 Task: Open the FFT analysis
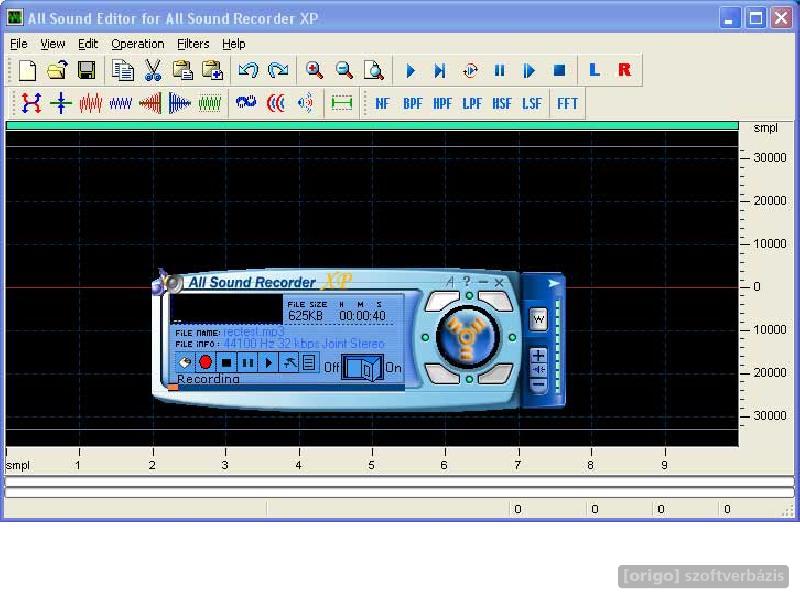pos(567,104)
